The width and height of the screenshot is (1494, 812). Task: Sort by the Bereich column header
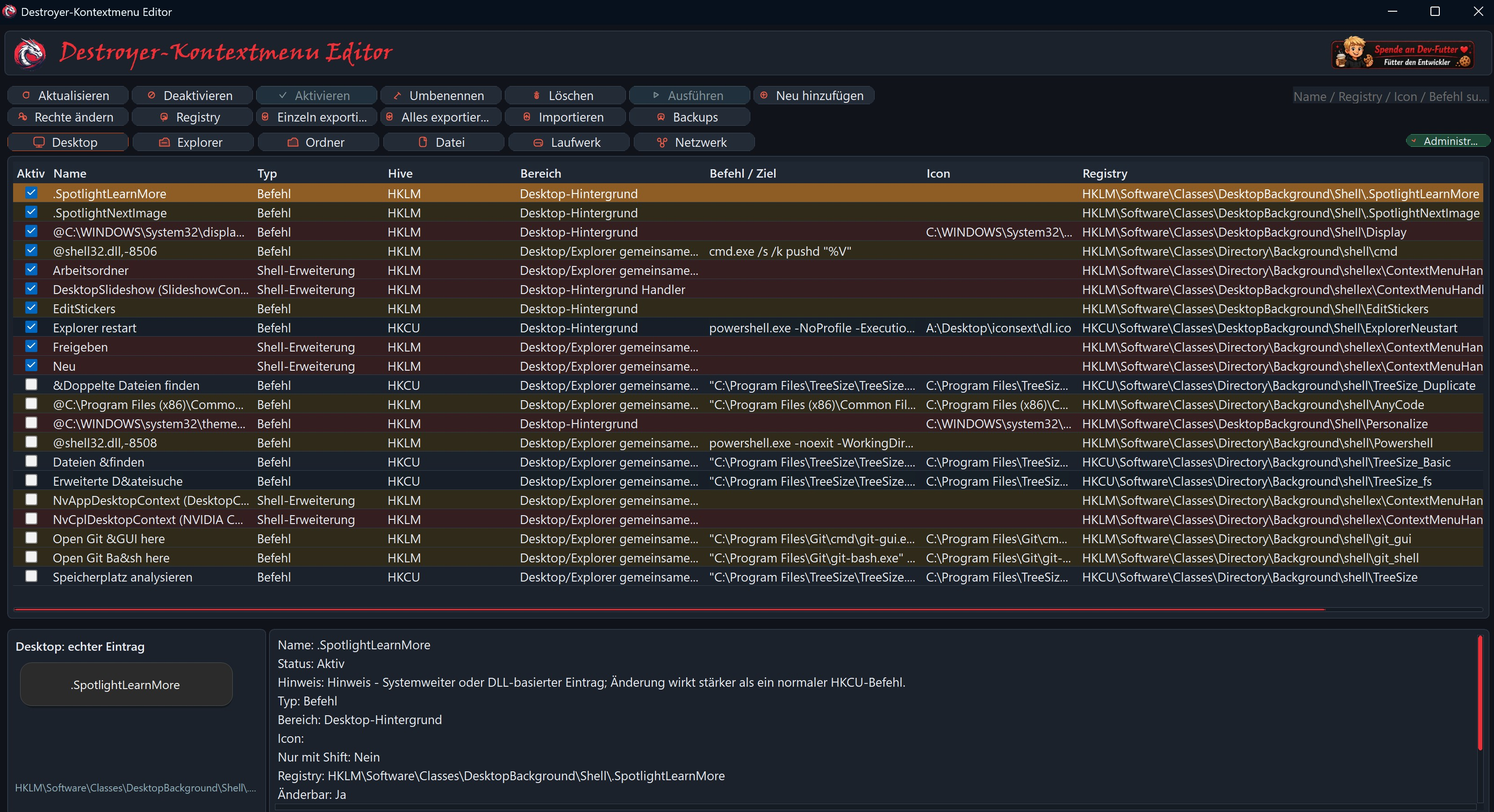[540, 173]
